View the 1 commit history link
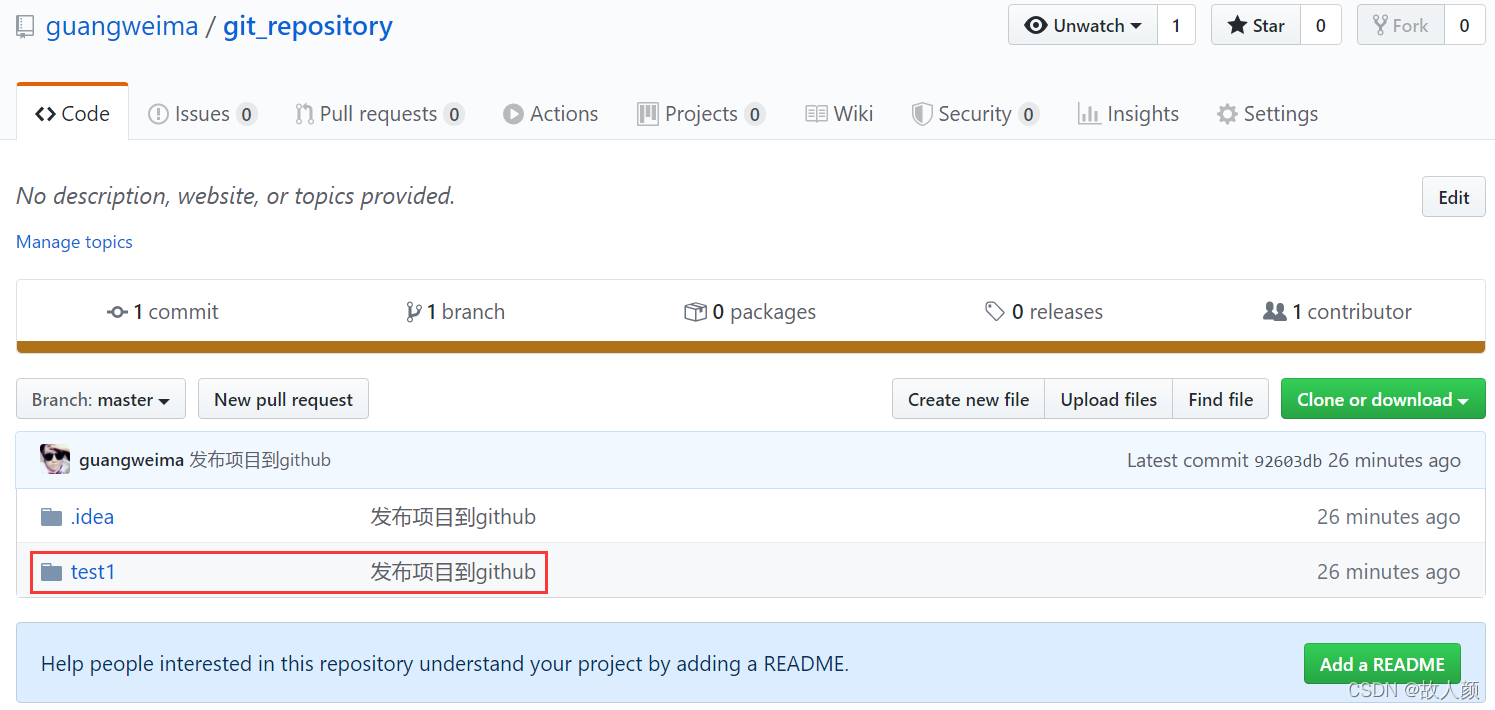 pos(163,312)
